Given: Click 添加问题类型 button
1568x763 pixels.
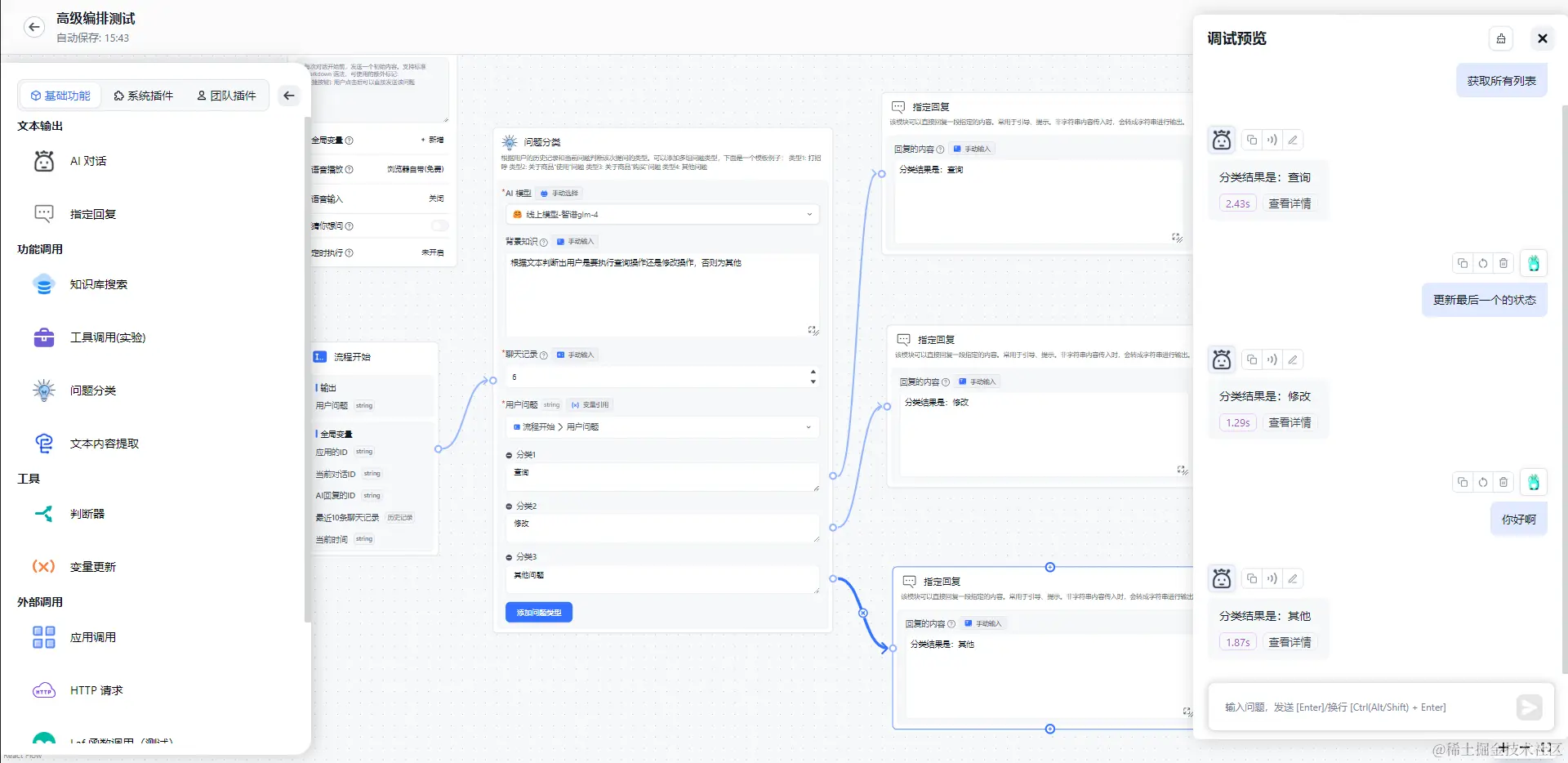Looking at the screenshot, I should tap(539, 613).
